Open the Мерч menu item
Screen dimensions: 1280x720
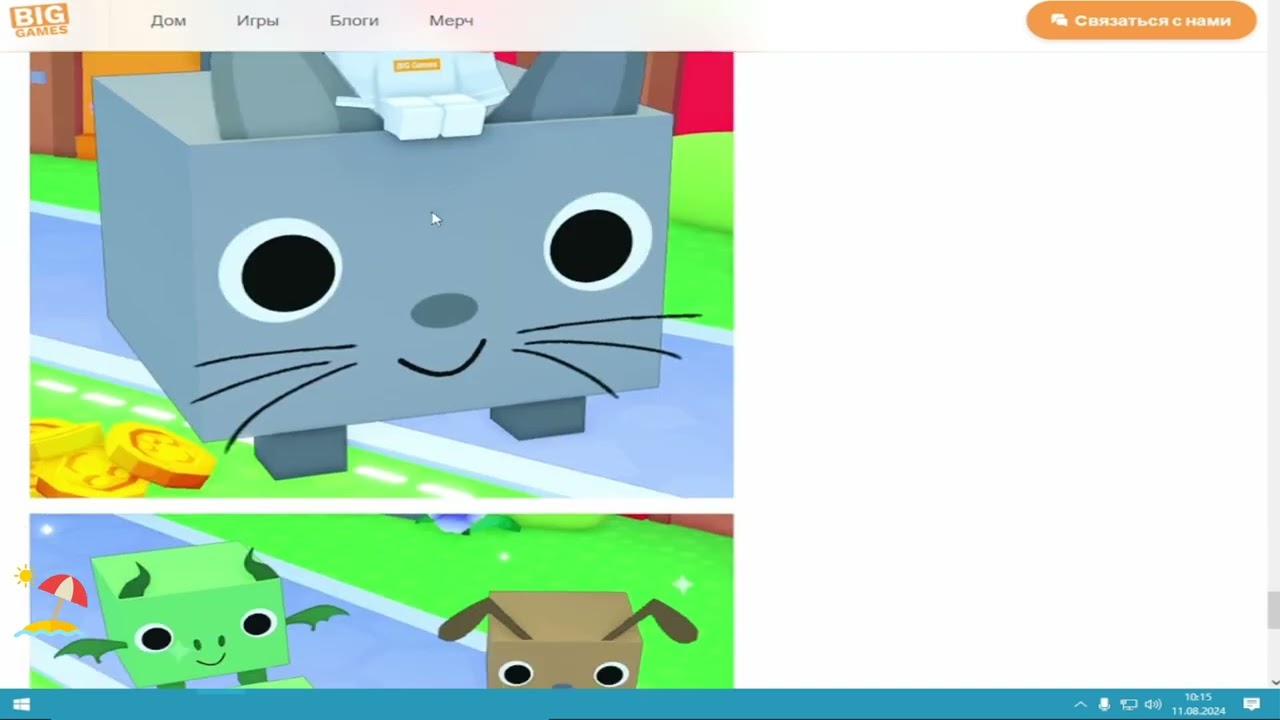(x=451, y=21)
